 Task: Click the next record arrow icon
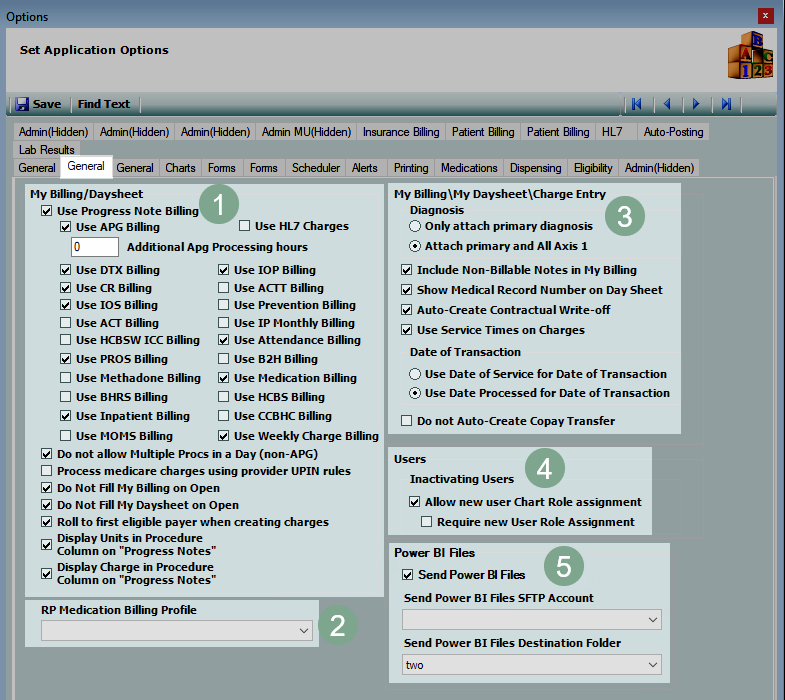coord(696,104)
